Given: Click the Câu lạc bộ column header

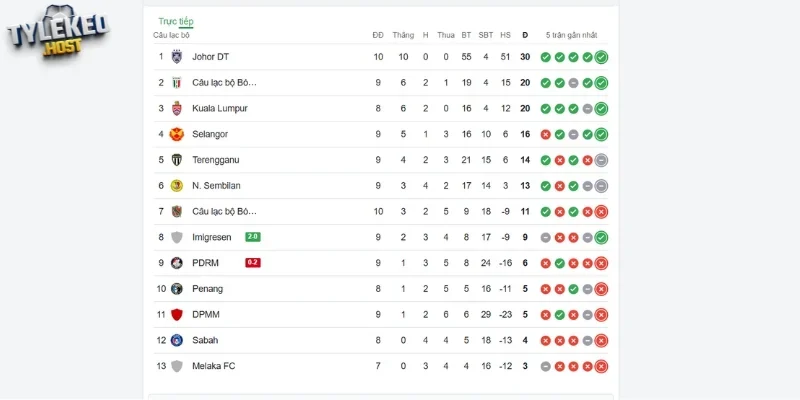Looking at the screenshot, I should 171,35.
